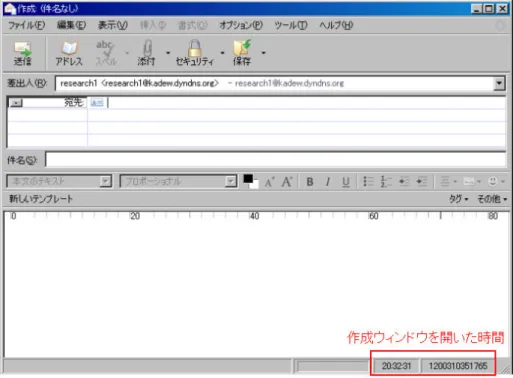This screenshot has height=378, width=513.
Task: Open the Address book (アドレス) icon
Action: tap(69, 53)
